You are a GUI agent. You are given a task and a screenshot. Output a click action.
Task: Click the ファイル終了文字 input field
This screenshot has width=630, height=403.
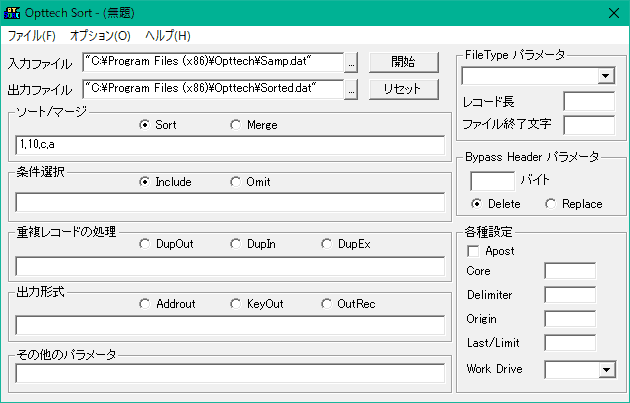[589, 125]
